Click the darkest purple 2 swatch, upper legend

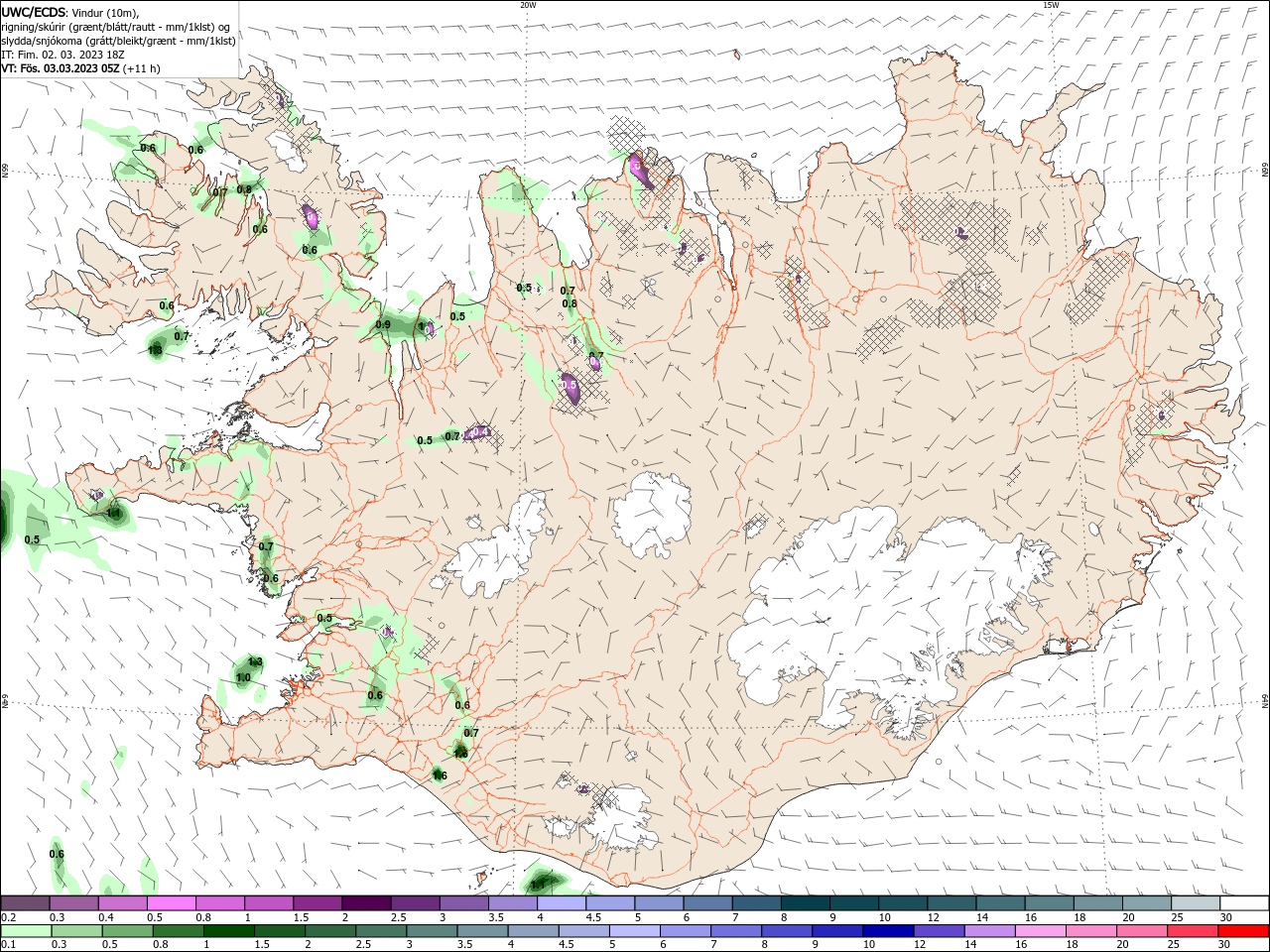(x=366, y=902)
